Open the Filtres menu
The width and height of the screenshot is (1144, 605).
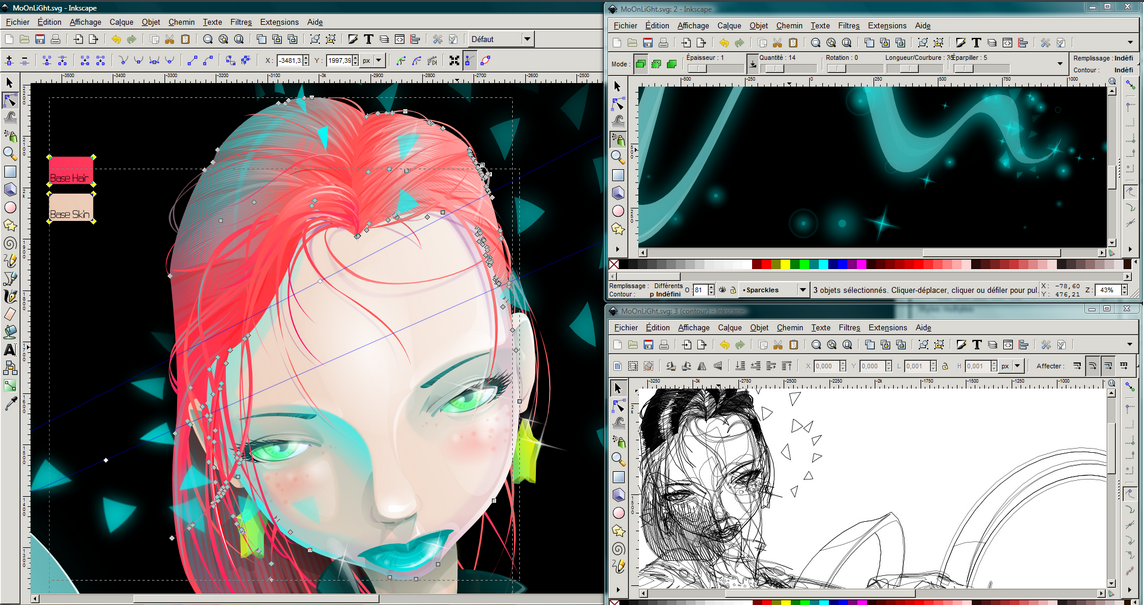[242, 21]
